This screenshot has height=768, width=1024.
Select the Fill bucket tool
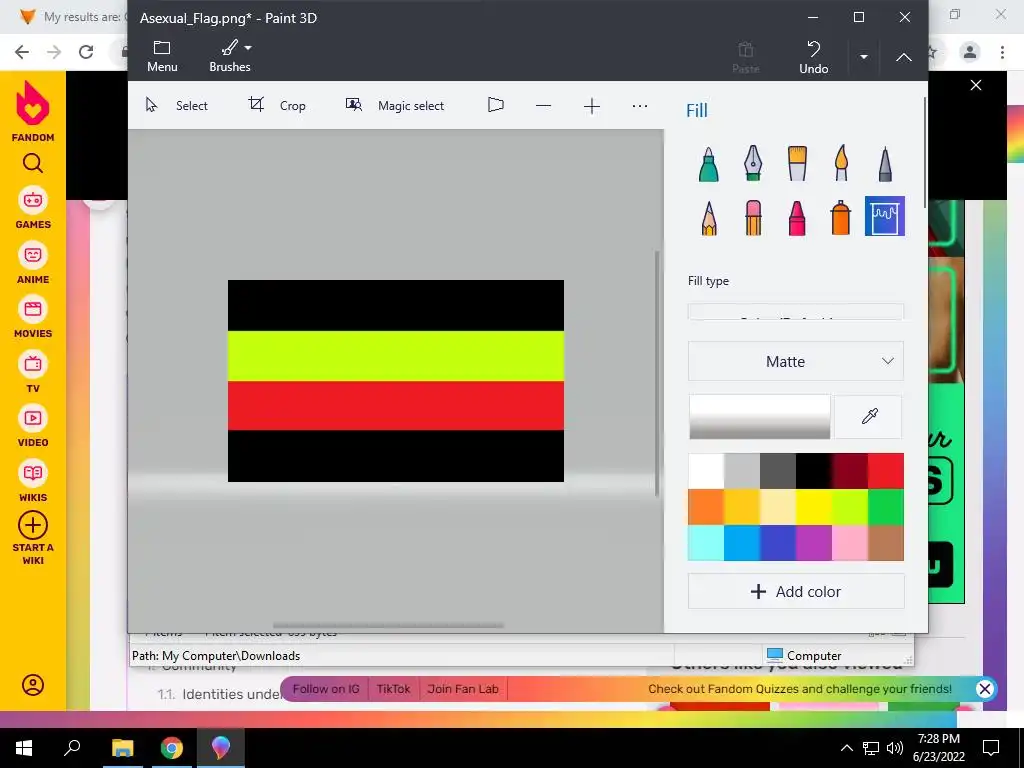885,216
